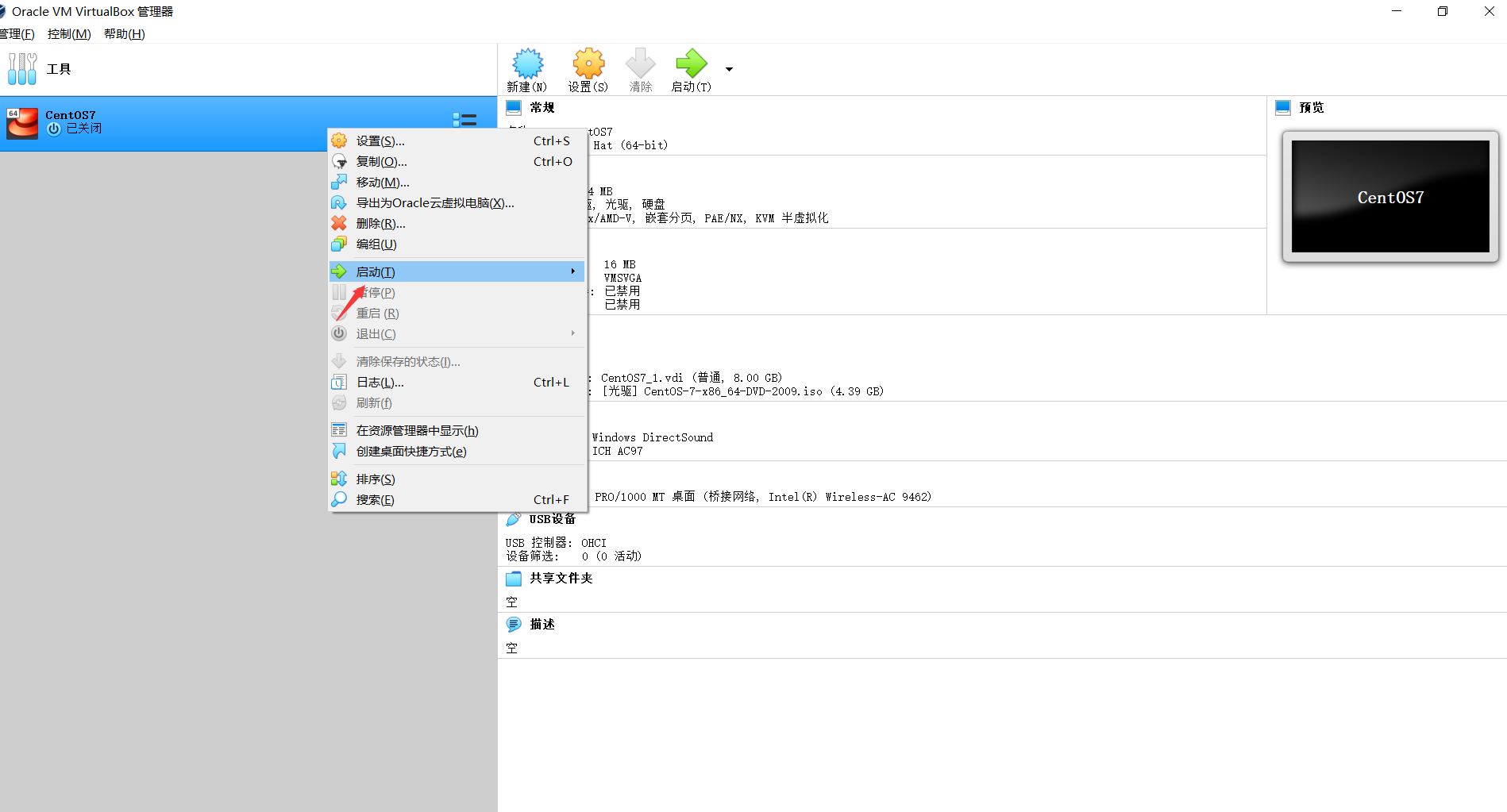Open the Description (描述) section

[542, 625]
